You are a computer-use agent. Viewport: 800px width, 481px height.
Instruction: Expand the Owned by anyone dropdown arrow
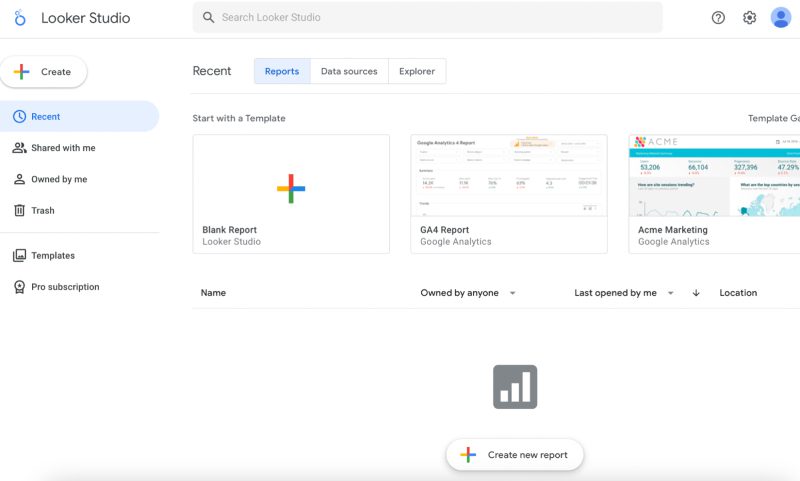coord(513,293)
